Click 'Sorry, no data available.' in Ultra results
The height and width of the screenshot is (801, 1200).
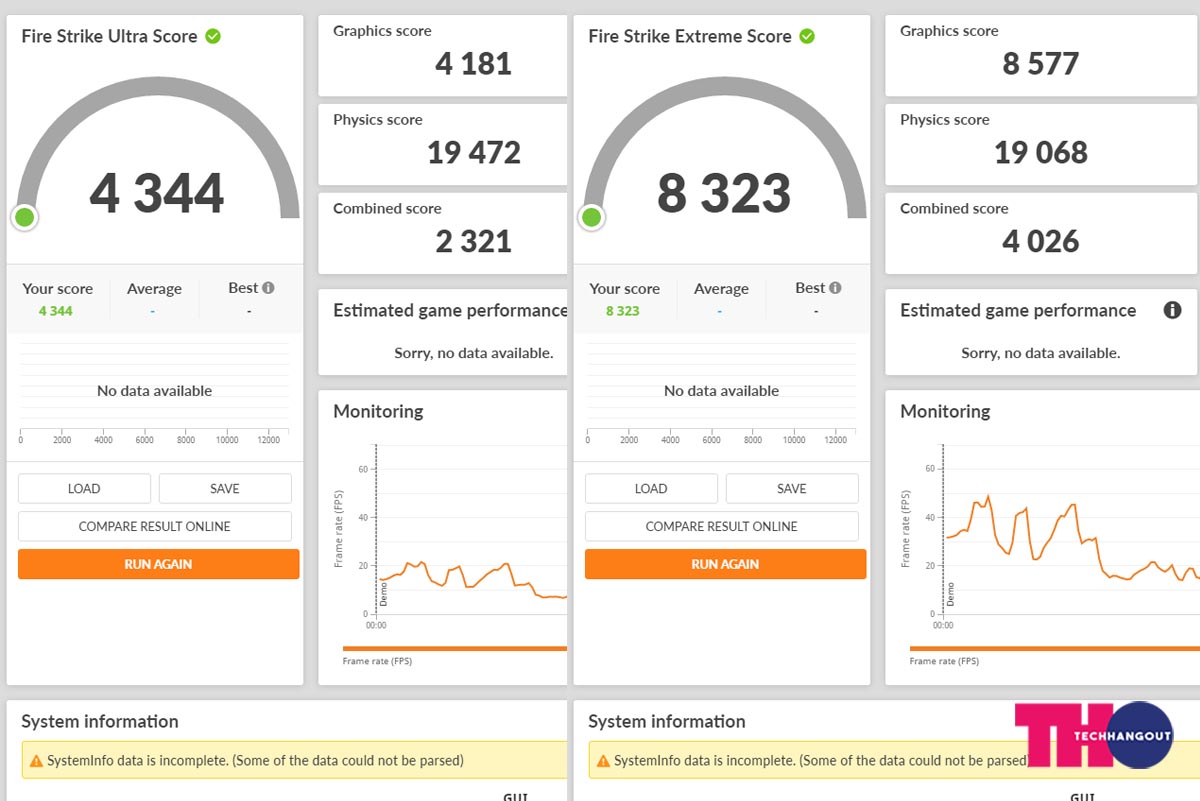(474, 353)
